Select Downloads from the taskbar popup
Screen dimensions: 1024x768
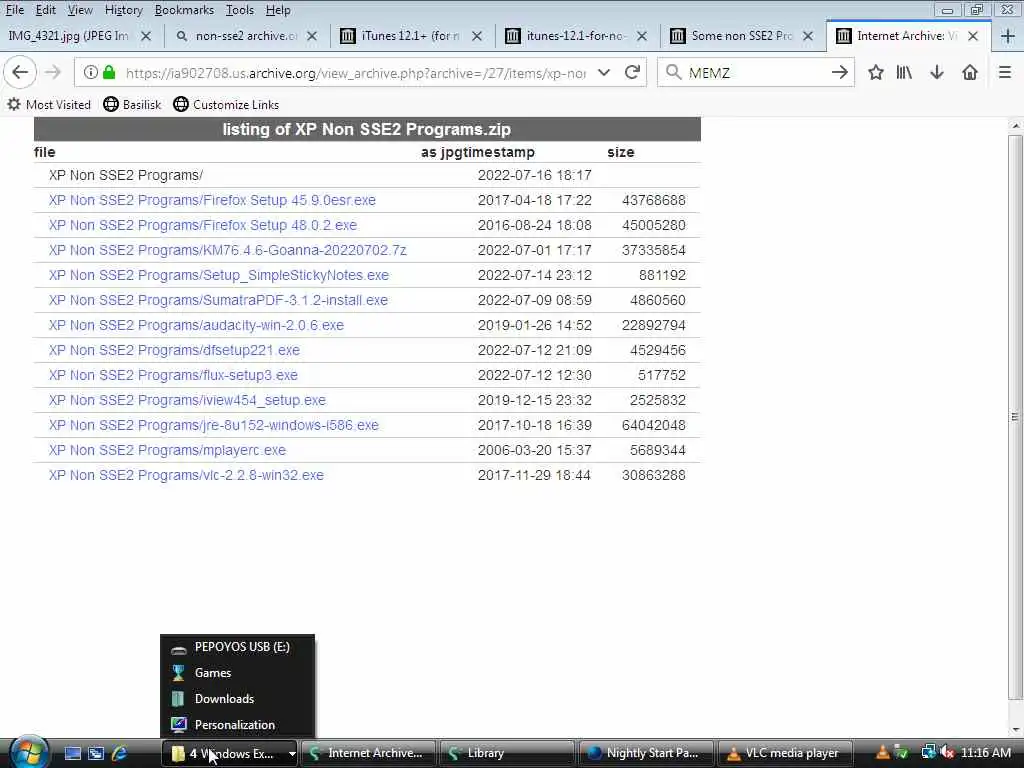pyautogui.click(x=238, y=699)
